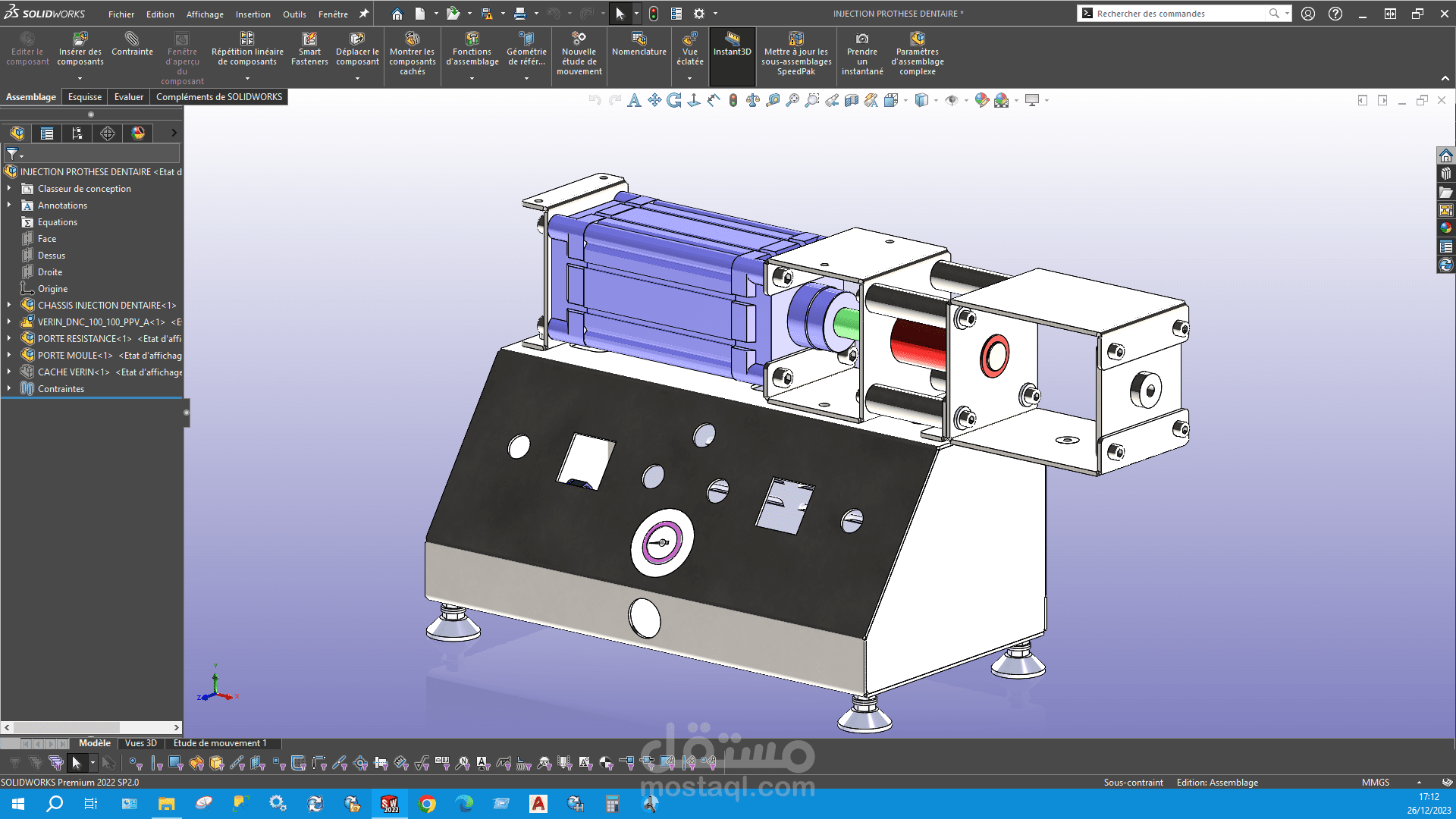Screen dimensions: 1456x819
Task: Click the Options gear in title bar
Action: tap(699, 14)
